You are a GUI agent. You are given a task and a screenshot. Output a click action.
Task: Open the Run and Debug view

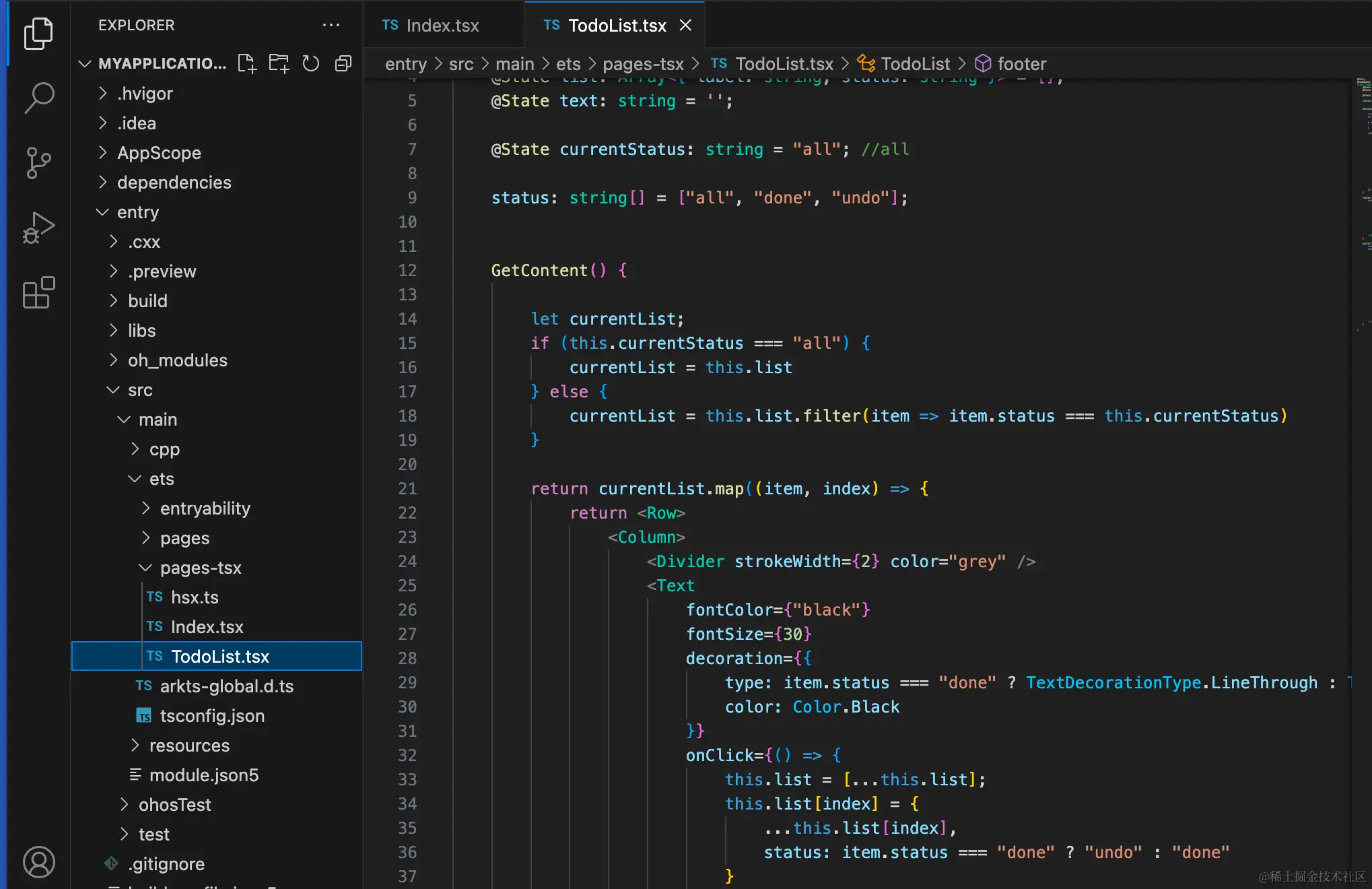coord(38,228)
